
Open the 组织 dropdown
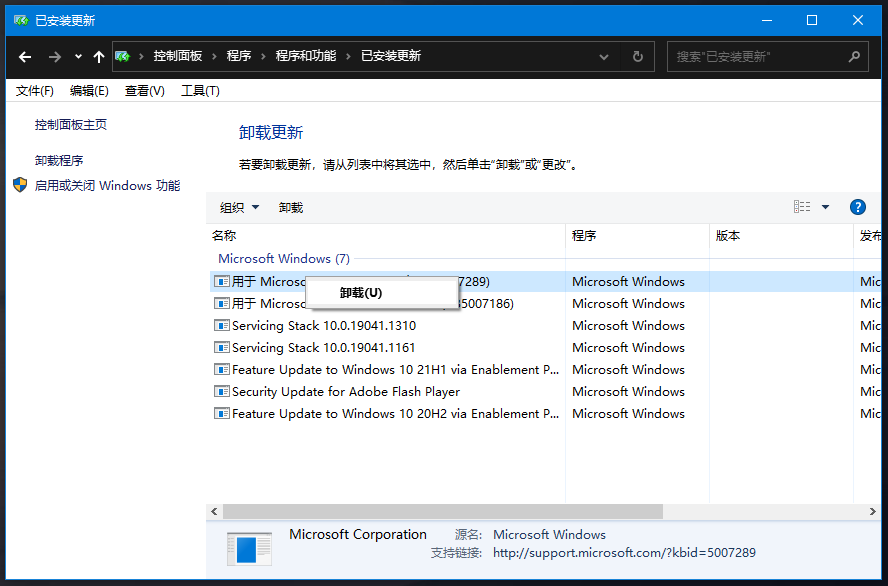coord(239,208)
